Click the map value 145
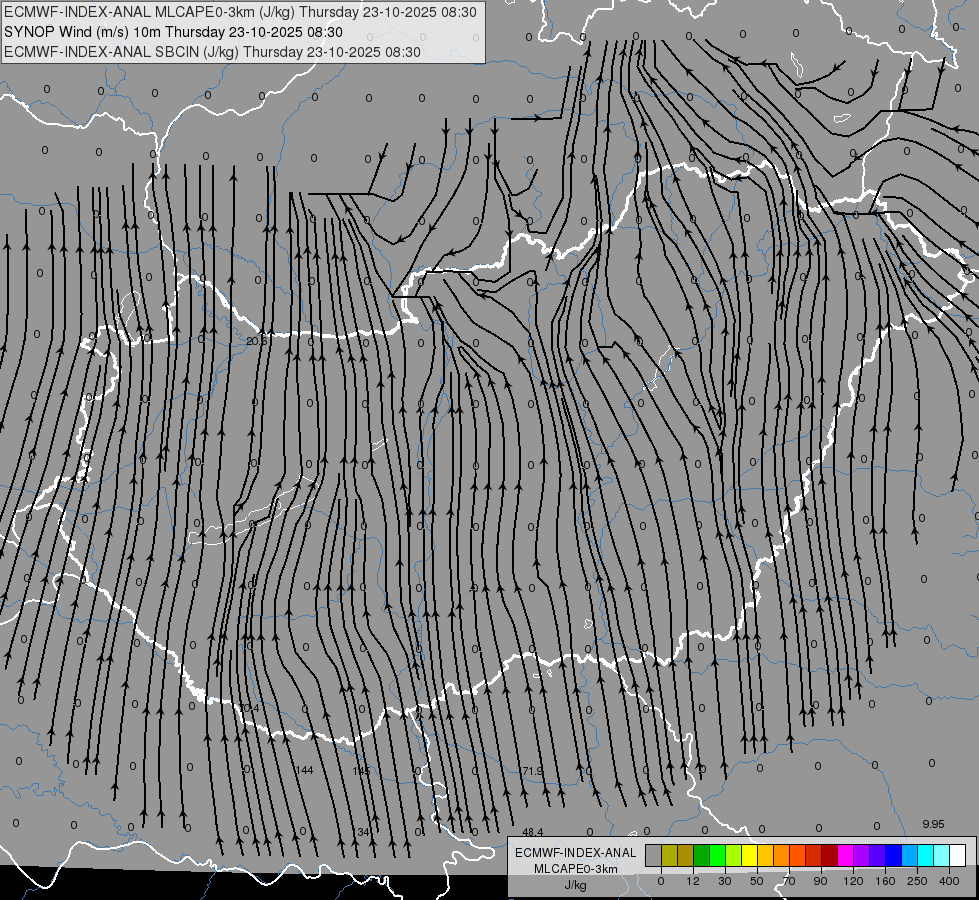This screenshot has height=900, width=979. pyautogui.click(x=361, y=771)
